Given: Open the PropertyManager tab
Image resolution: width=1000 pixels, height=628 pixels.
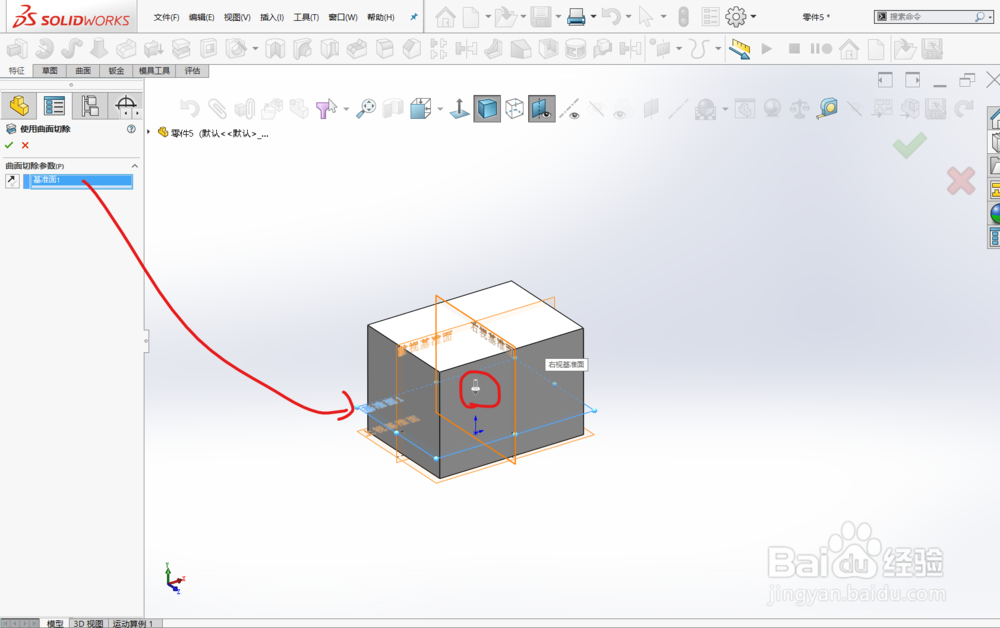Looking at the screenshot, I should [x=54, y=106].
